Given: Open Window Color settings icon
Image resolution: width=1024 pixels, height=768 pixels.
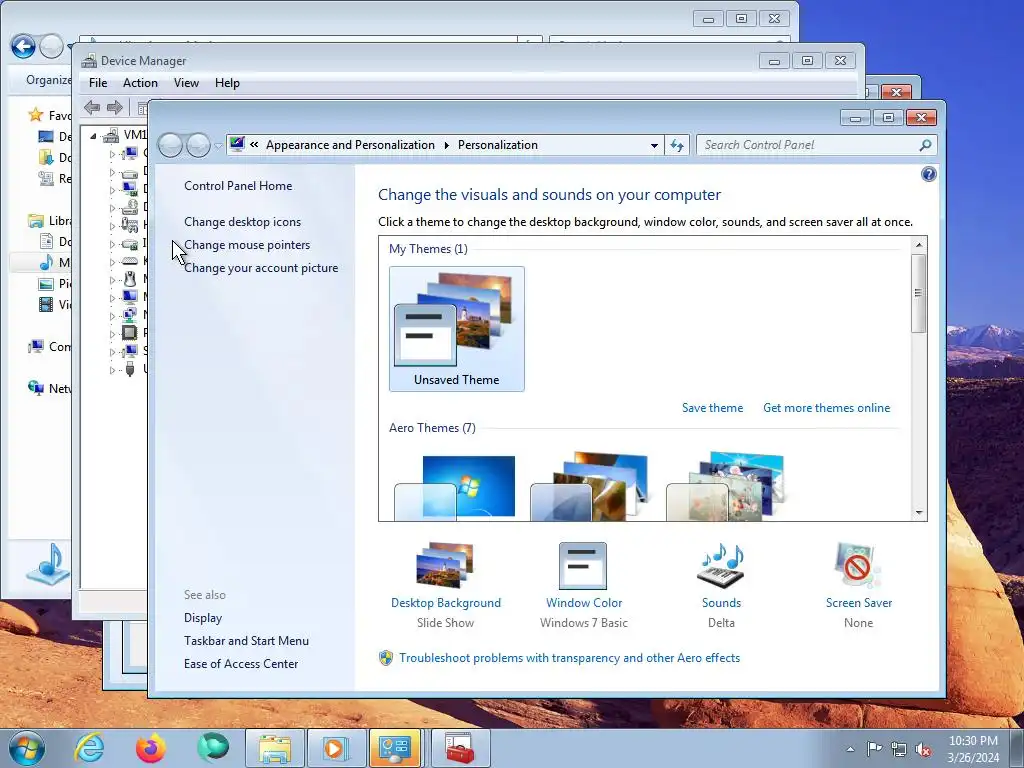Looking at the screenshot, I should pyautogui.click(x=583, y=566).
